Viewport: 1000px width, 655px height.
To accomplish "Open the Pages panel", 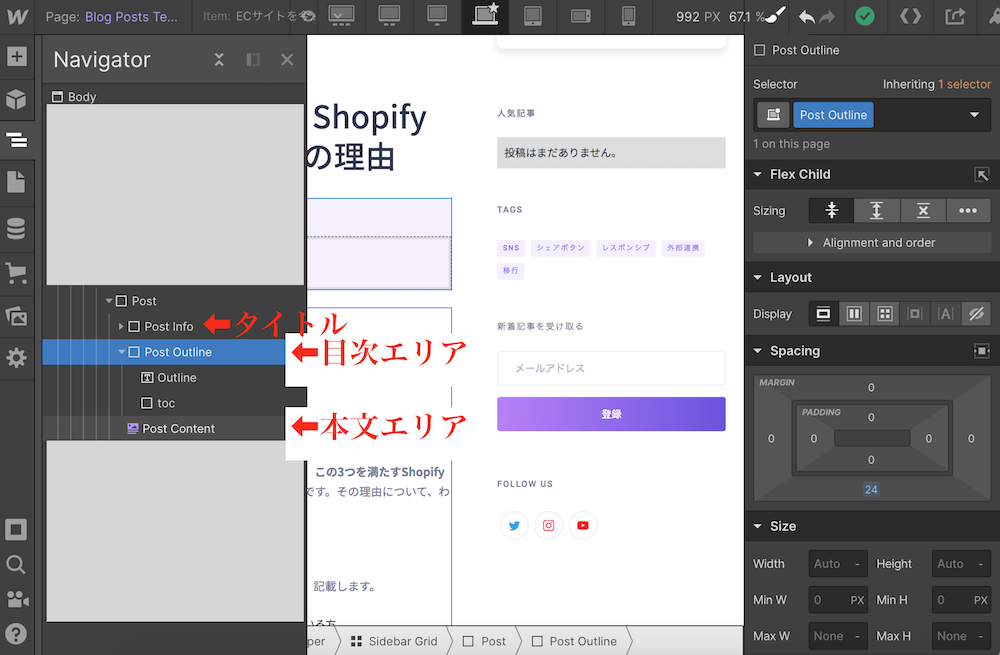I will pos(17,182).
